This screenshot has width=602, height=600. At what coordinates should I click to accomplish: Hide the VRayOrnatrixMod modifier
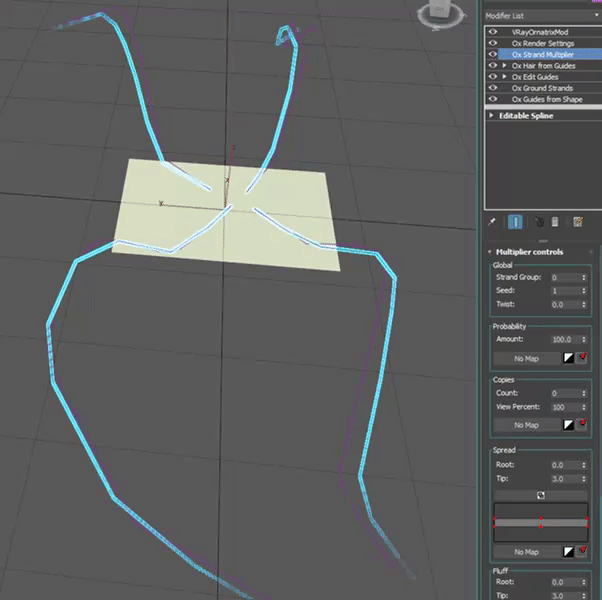pos(492,31)
